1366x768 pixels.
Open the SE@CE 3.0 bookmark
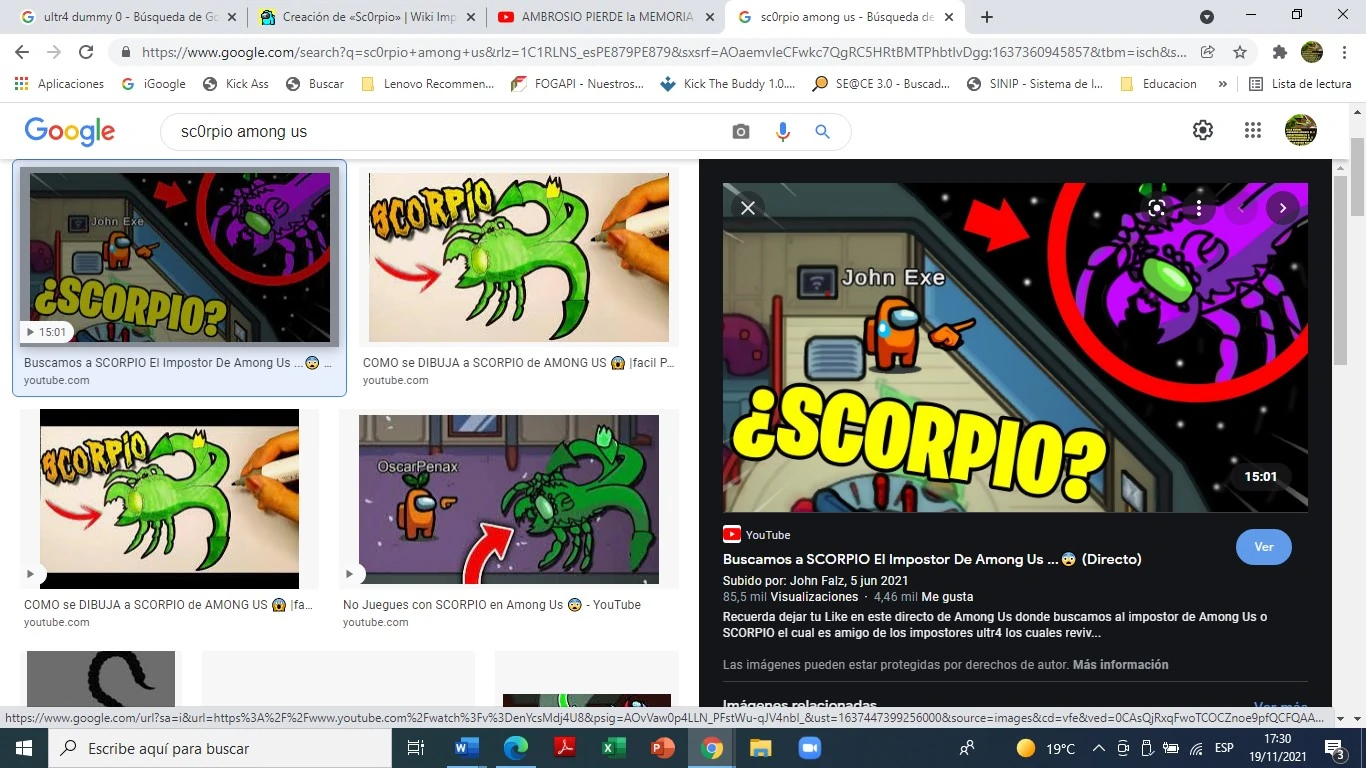click(881, 84)
